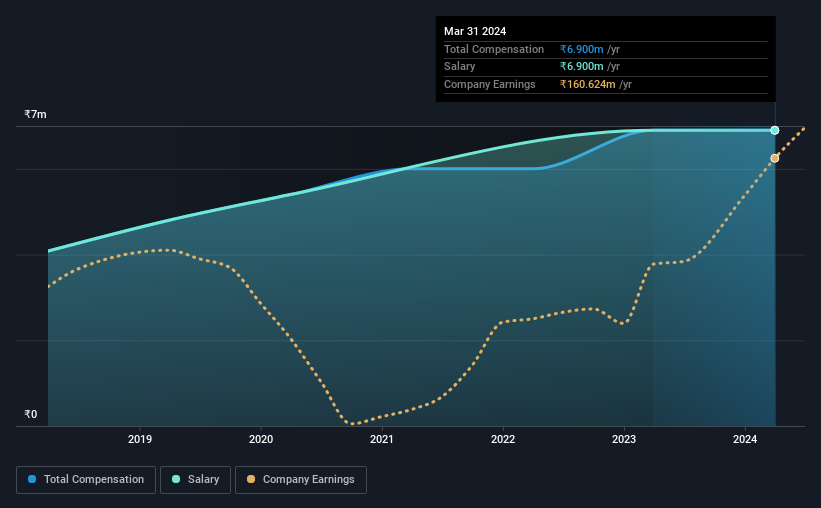Click the Total Compensation ₹6.900m tooltip value
The height and width of the screenshot is (508, 821).
coord(581,49)
